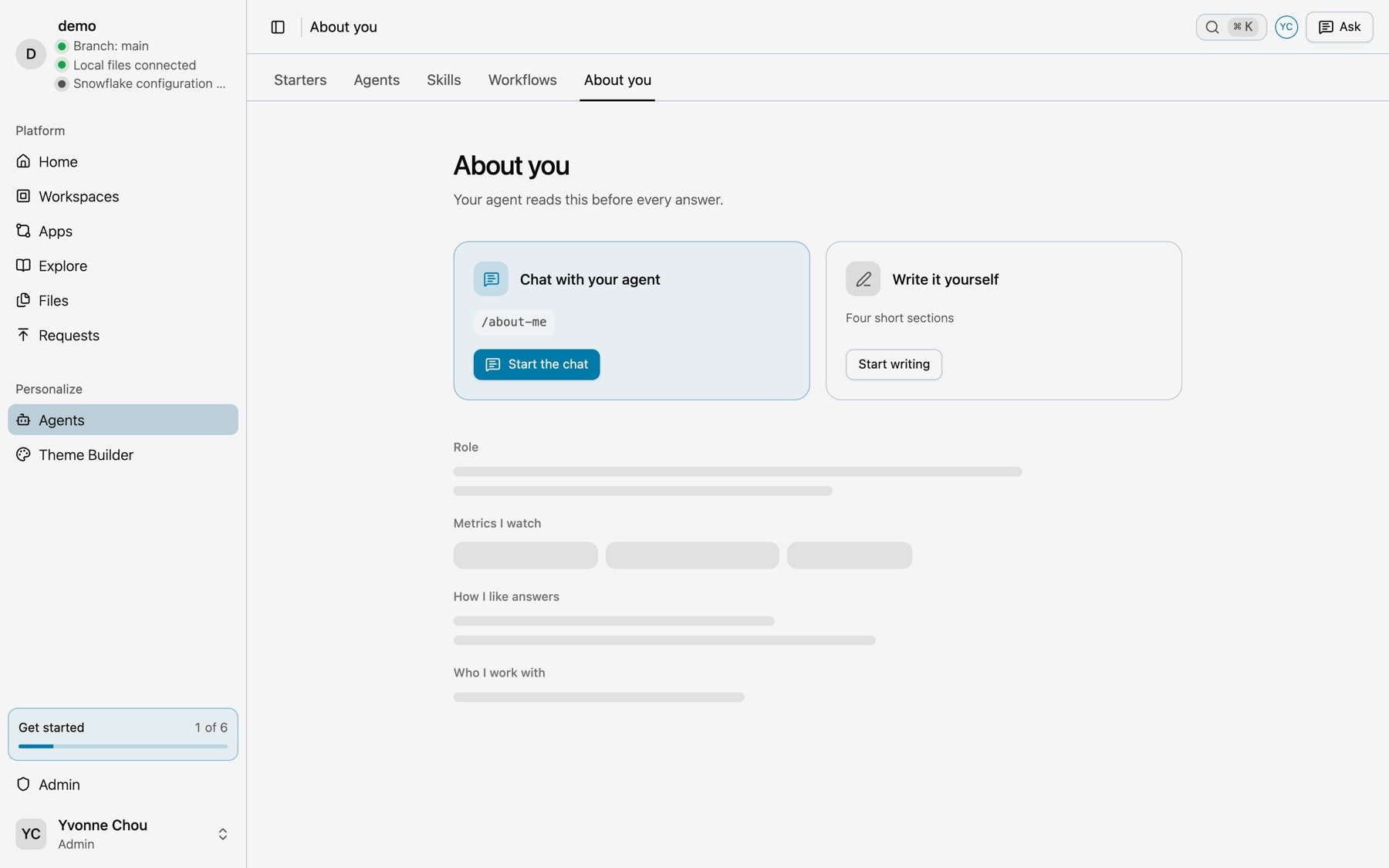Click the Role section label
Image resolution: width=1389 pixels, height=868 pixels.
pos(466,447)
